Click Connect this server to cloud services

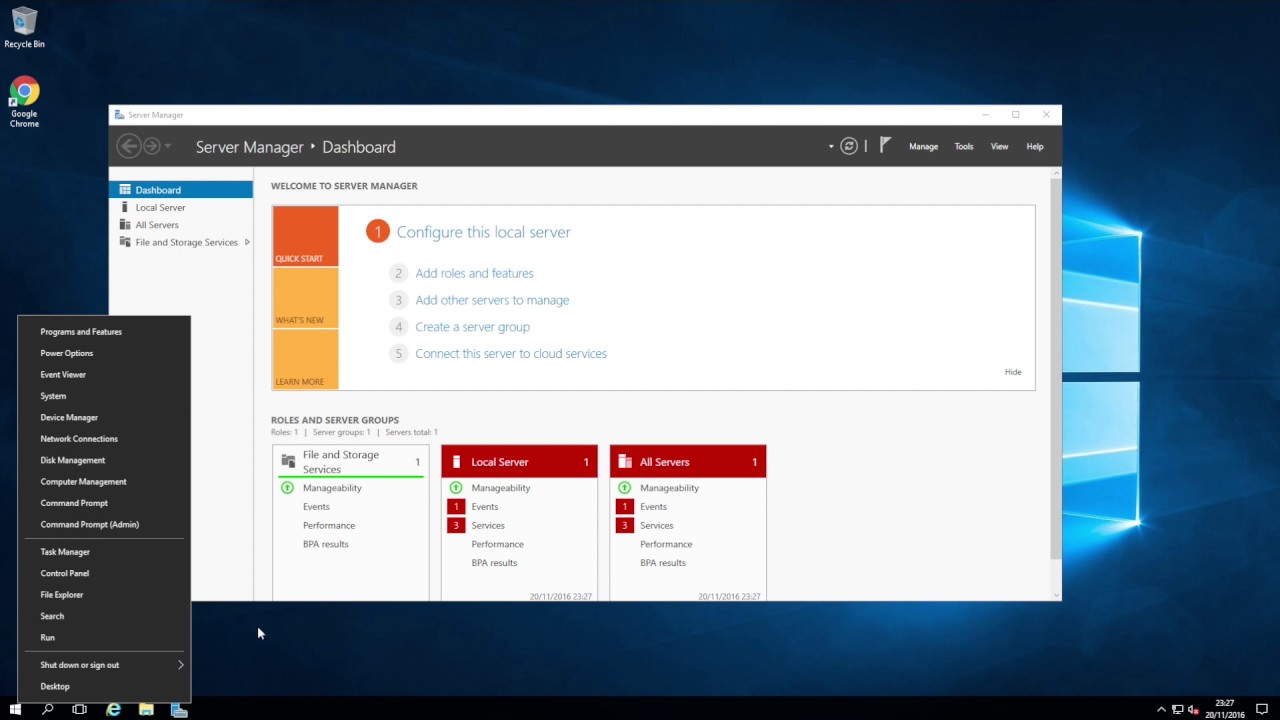coord(510,354)
